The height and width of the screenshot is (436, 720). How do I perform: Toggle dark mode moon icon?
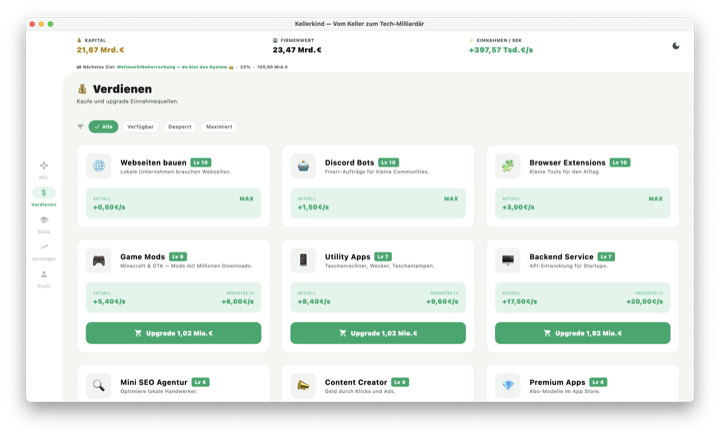click(x=675, y=46)
